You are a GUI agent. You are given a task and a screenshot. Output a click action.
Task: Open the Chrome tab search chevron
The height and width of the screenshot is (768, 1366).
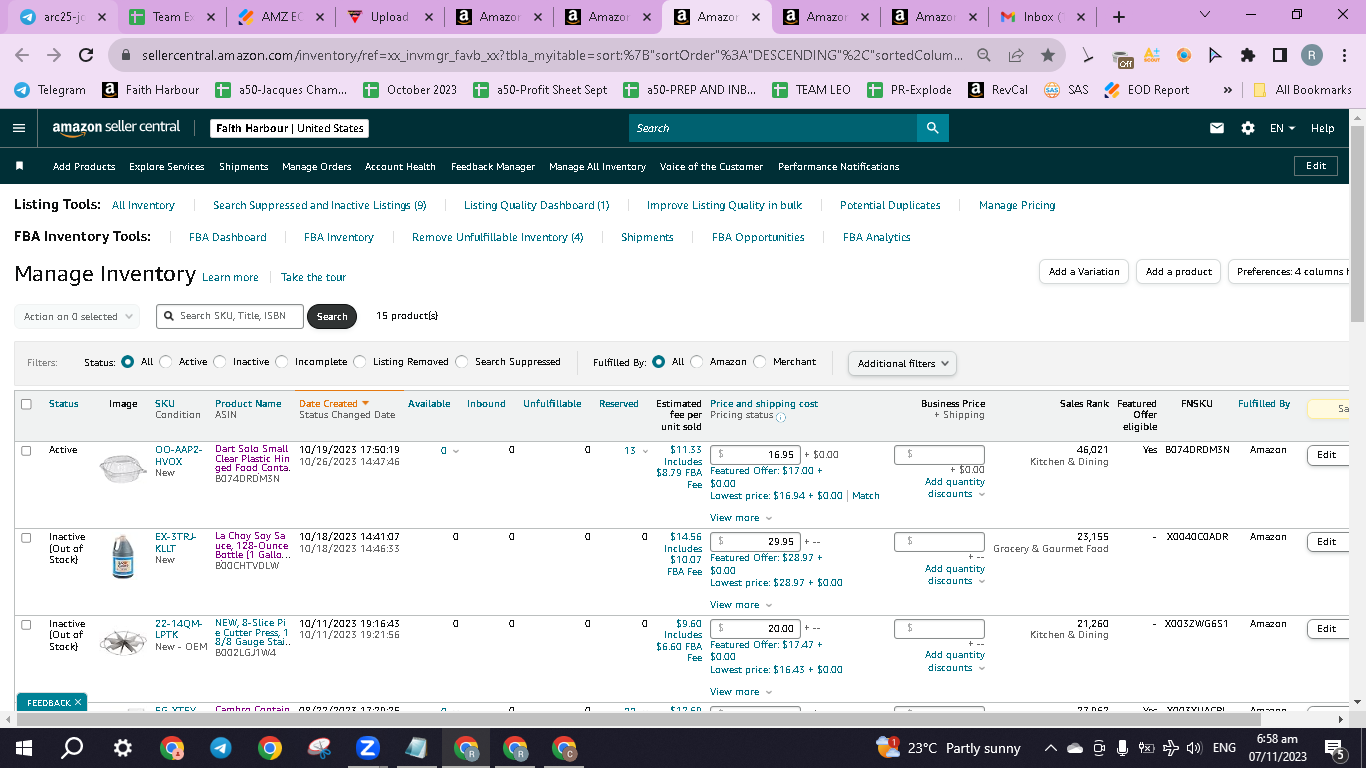tap(1204, 15)
